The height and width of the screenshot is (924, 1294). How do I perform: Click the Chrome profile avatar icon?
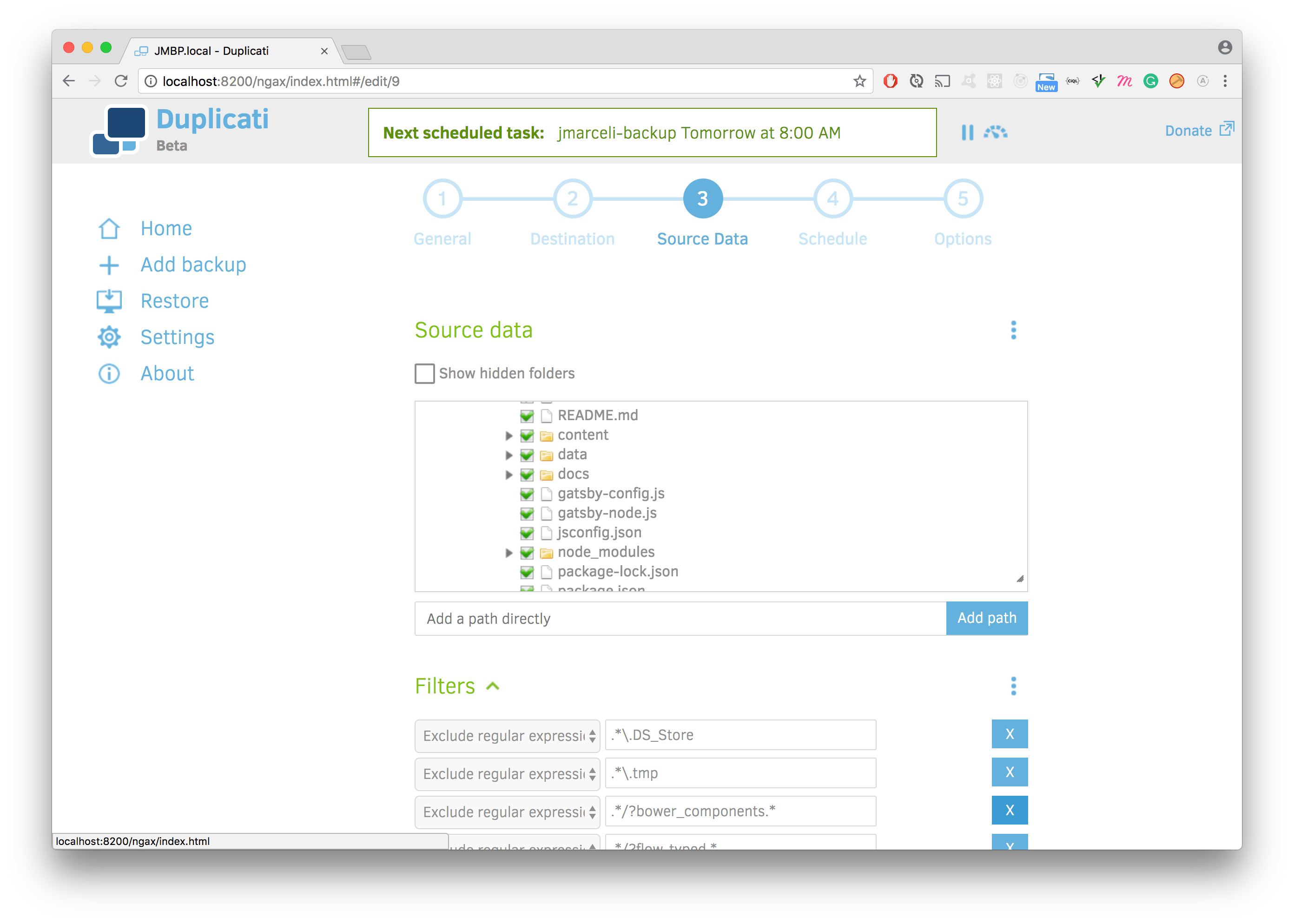tap(1225, 48)
